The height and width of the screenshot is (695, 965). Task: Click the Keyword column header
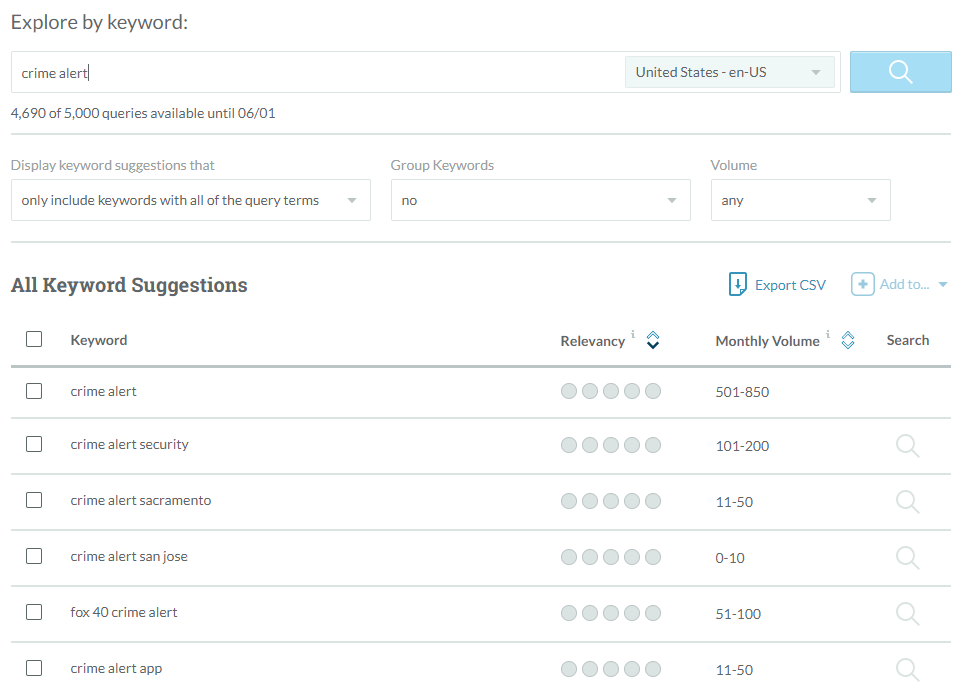point(99,340)
